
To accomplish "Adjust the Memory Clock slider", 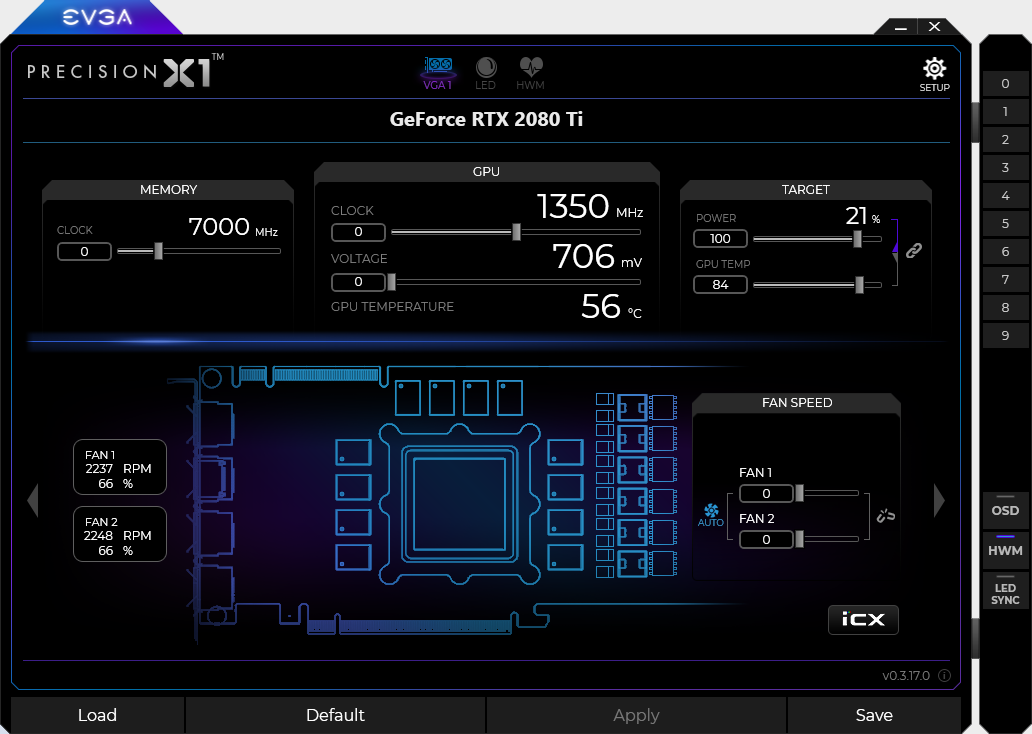I will point(159,251).
